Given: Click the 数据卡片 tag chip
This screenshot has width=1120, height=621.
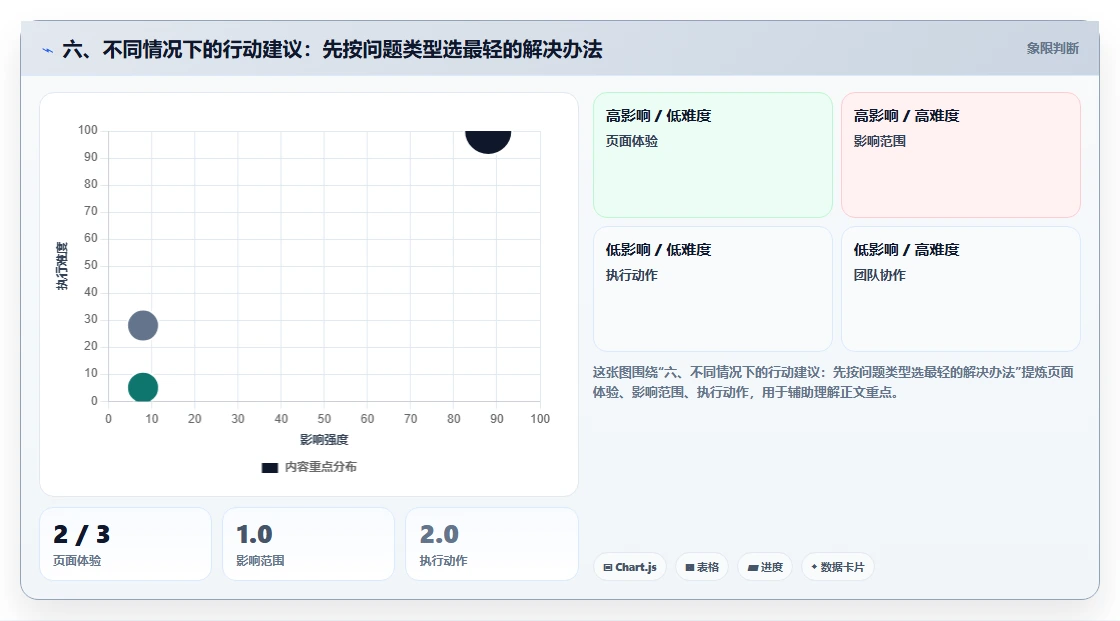Looking at the screenshot, I should point(838,567).
